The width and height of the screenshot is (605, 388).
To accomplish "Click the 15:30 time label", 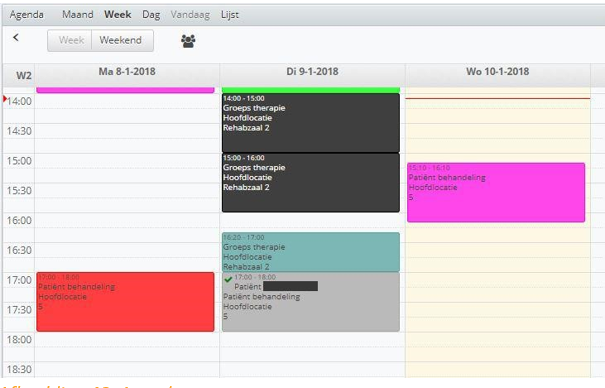I will pyautogui.click(x=19, y=191).
